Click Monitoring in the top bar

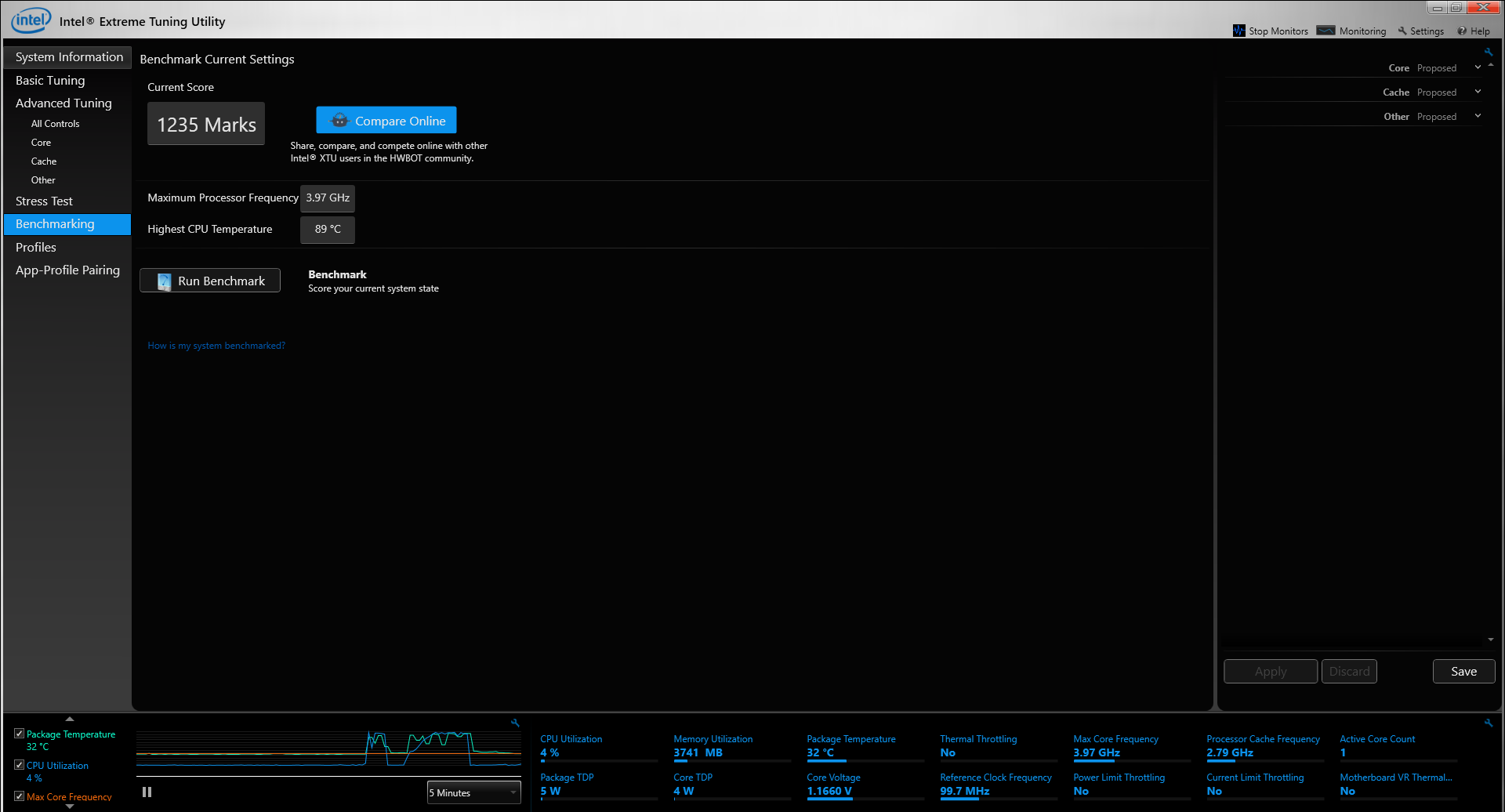(x=1352, y=31)
